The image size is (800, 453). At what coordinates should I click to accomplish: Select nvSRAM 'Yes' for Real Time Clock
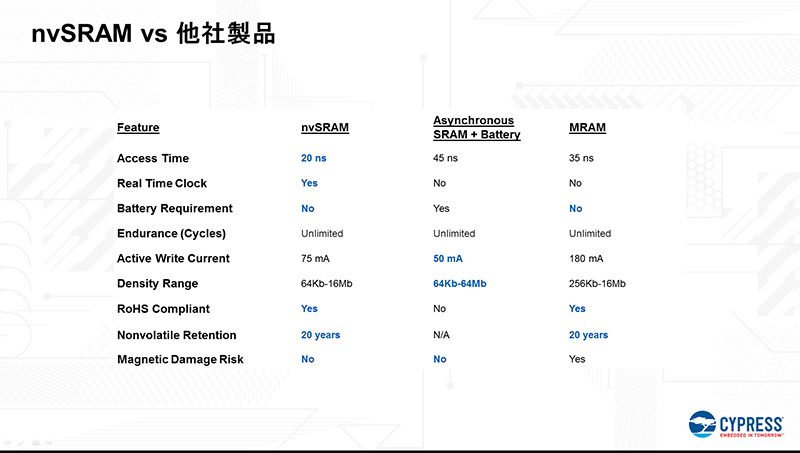309,183
